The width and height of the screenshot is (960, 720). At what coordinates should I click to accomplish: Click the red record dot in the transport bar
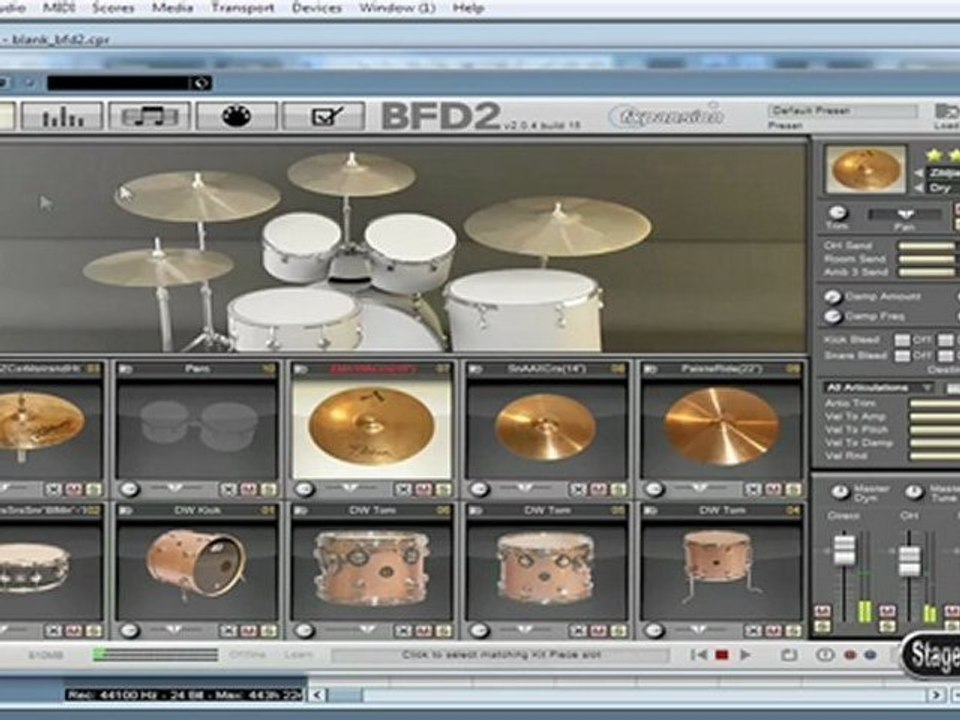click(850, 655)
